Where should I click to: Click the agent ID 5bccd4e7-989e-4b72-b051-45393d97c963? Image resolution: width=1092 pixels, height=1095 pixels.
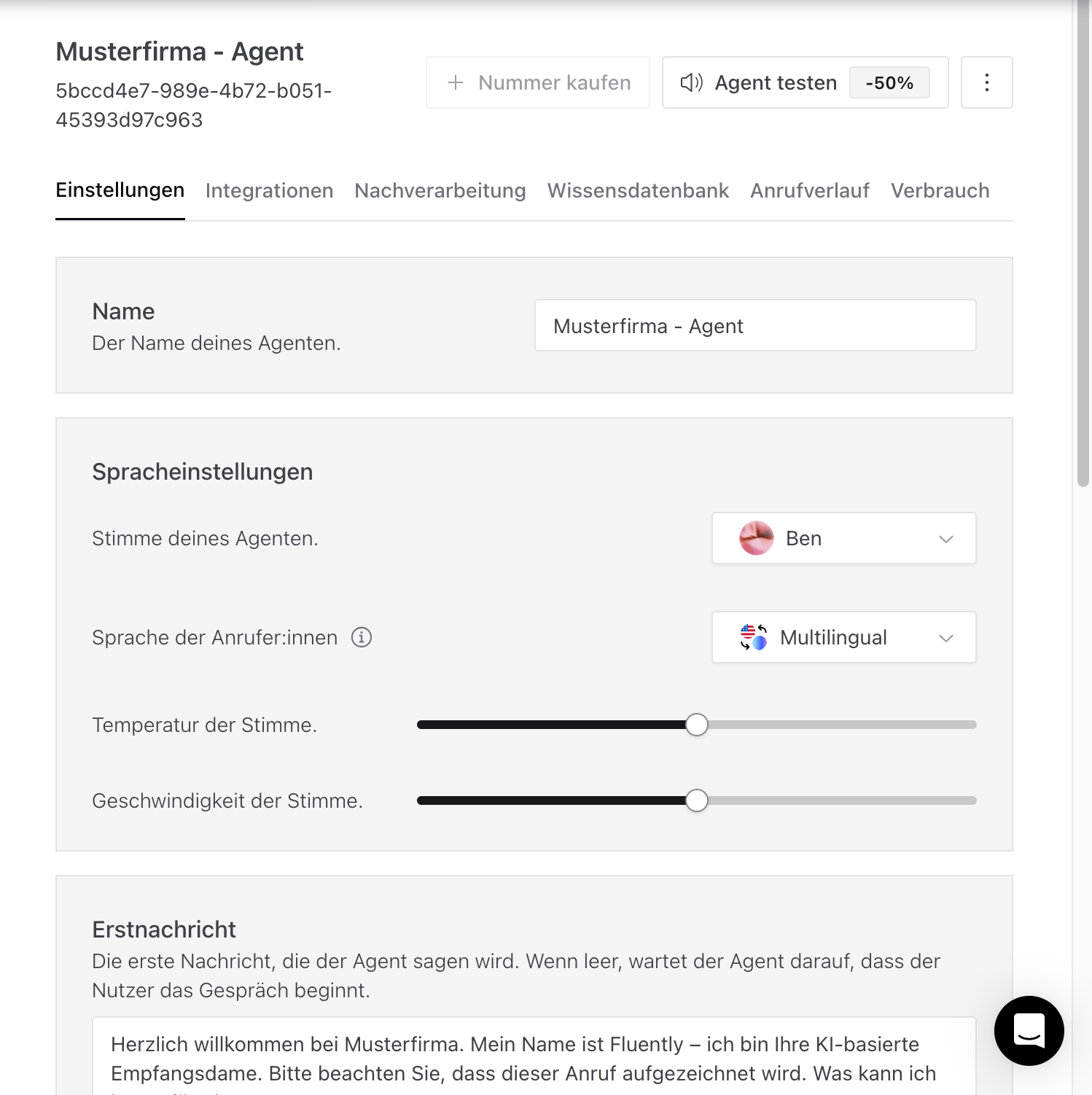194,105
